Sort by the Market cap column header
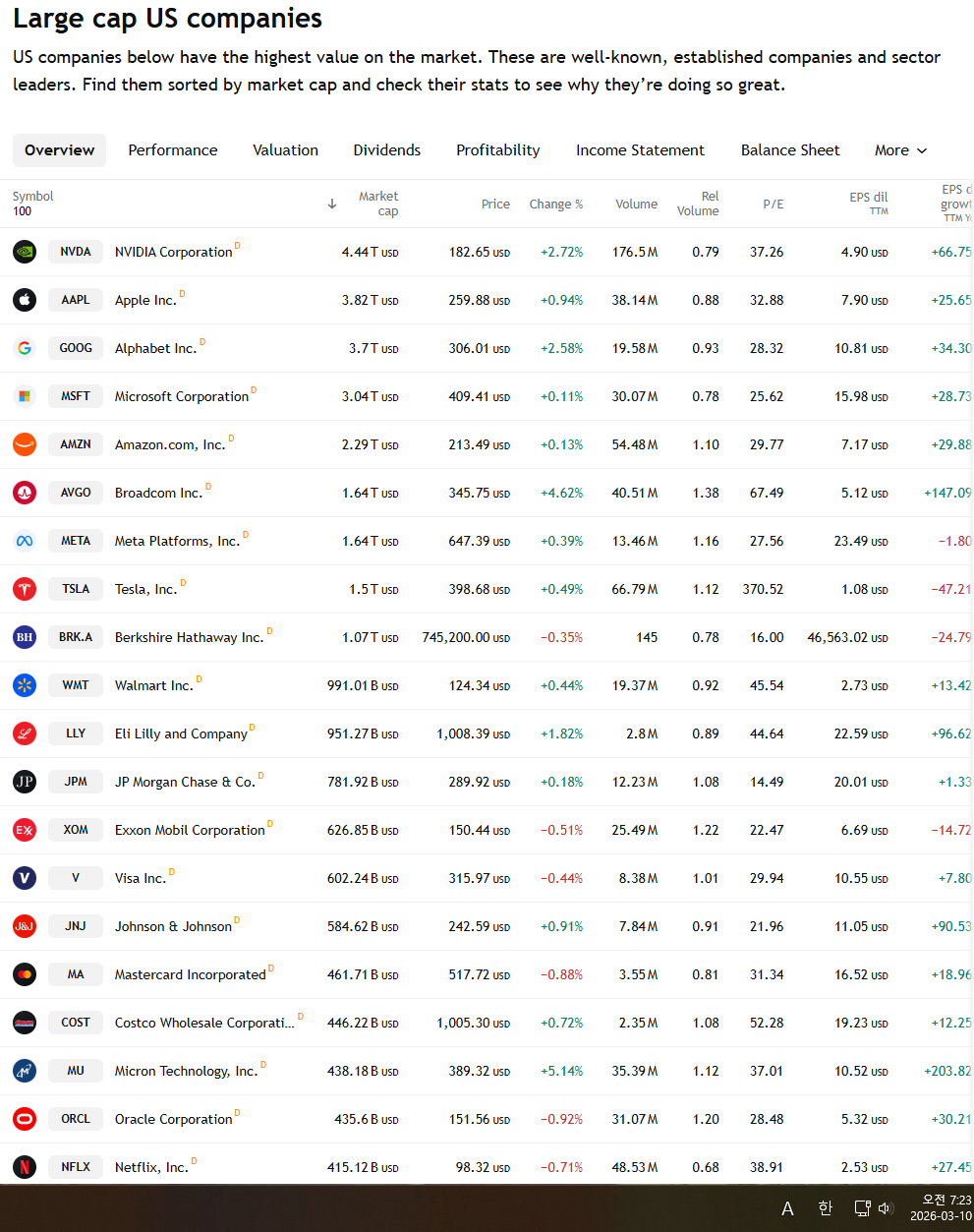The height and width of the screenshot is (1232, 974). [378, 204]
